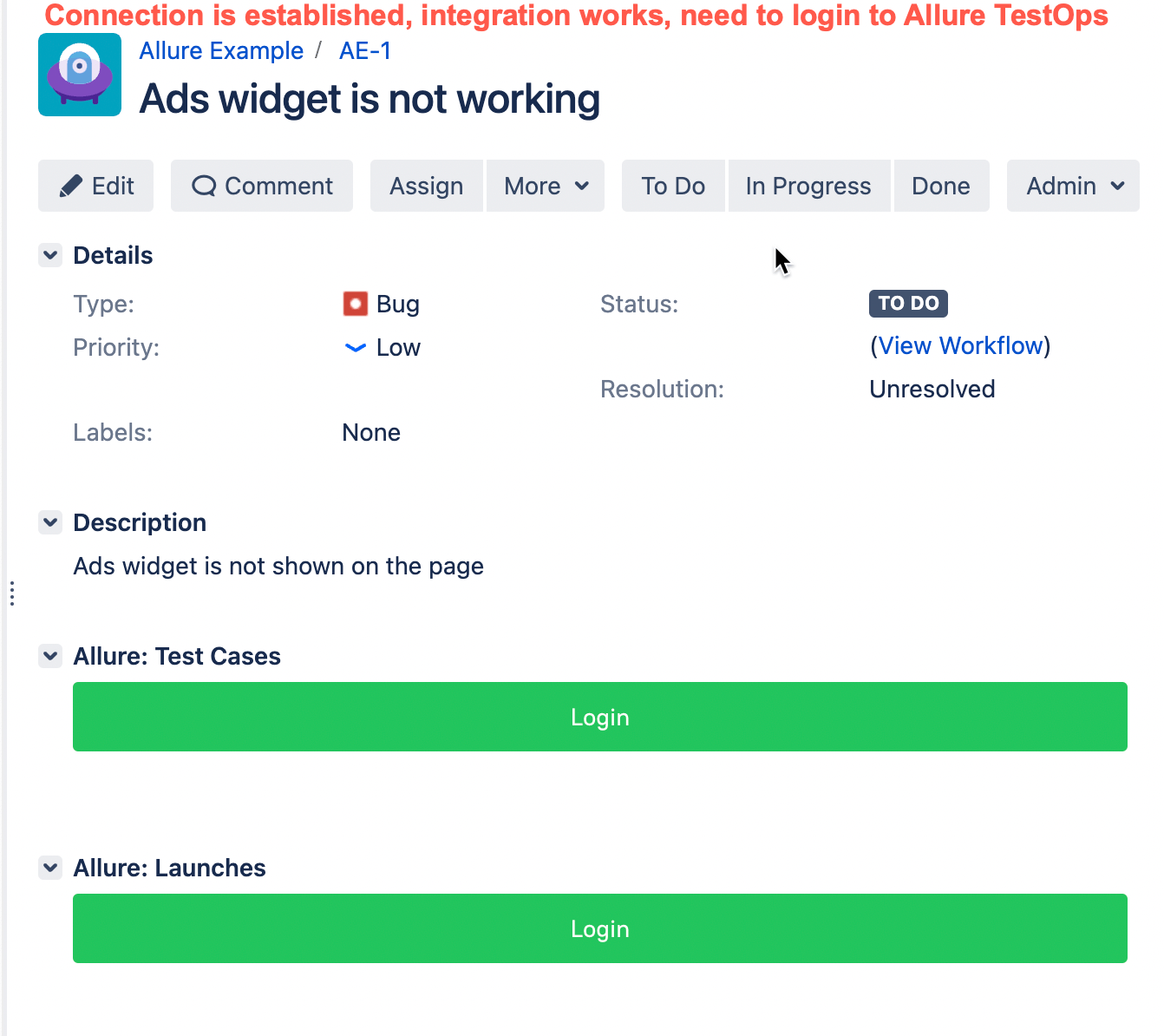Click the TO DO status badge
The height and width of the screenshot is (1036, 1164).
pos(908,304)
